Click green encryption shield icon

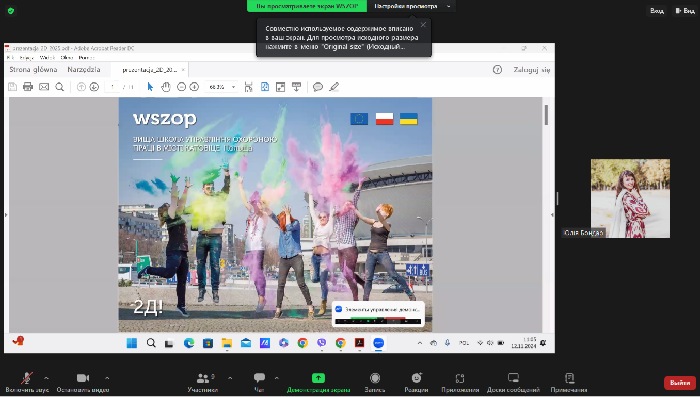(11, 10)
